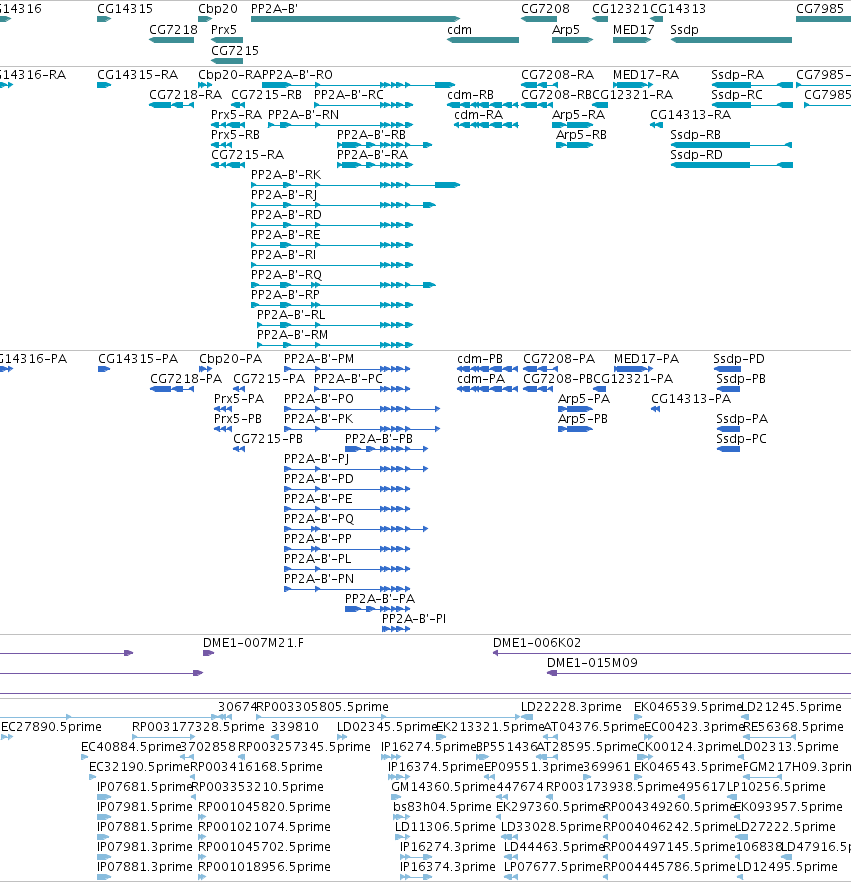Select EST LD11306.5prime label

tap(445, 827)
